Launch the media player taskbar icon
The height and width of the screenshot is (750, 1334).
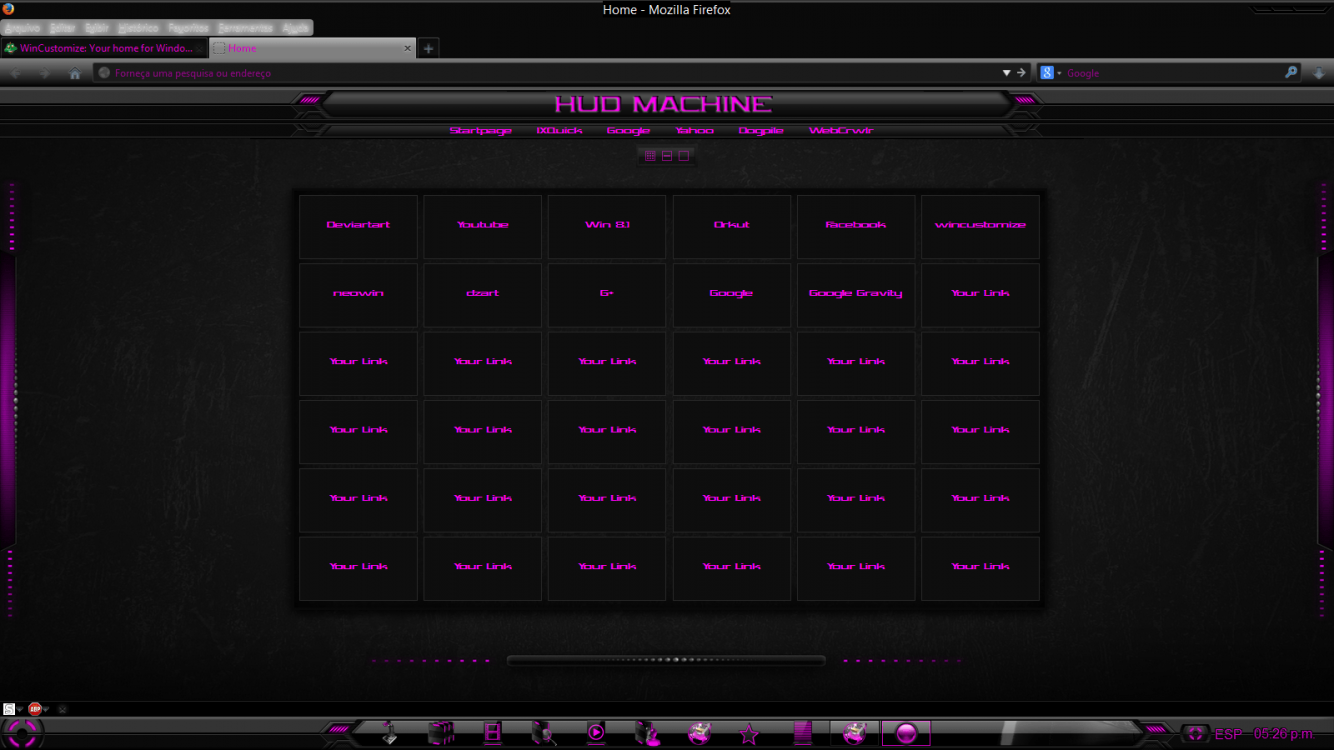[x=595, y=733]
